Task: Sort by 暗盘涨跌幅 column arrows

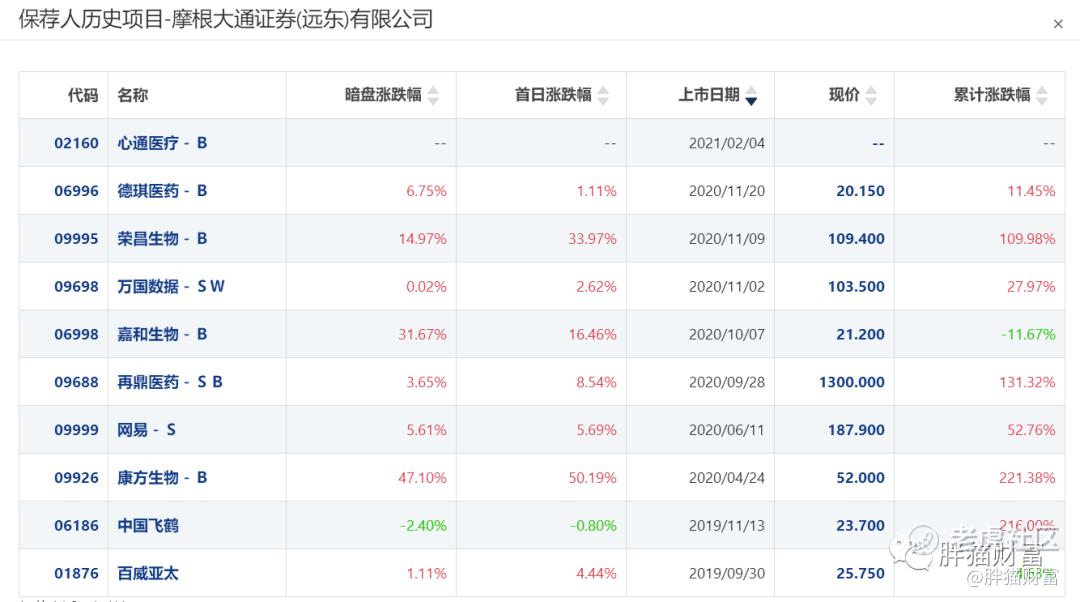Action: 433,95
